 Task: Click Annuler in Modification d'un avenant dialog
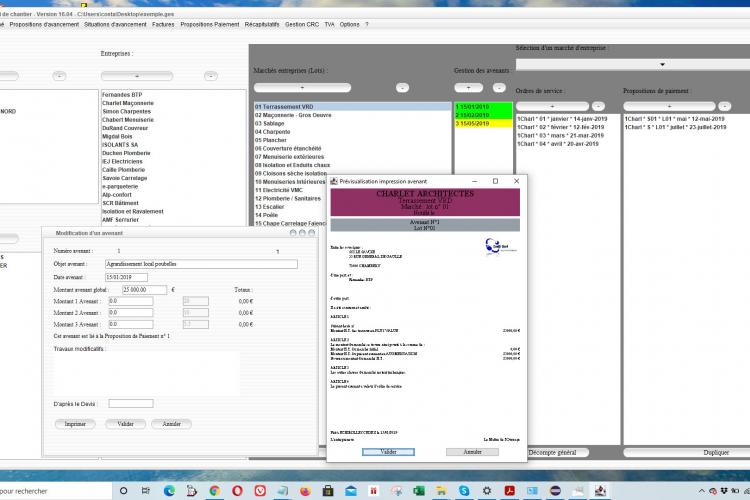171,424
